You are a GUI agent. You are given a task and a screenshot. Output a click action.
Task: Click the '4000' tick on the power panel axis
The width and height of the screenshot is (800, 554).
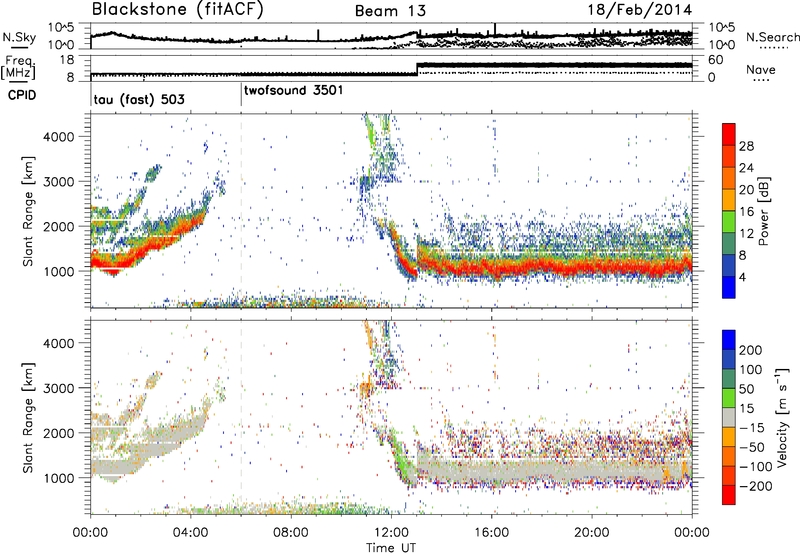tap(59, 137)
